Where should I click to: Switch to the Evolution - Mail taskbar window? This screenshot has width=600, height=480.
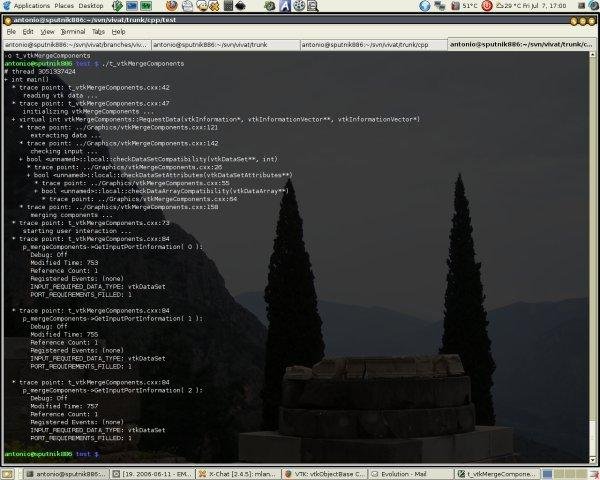tap(412, 474)
